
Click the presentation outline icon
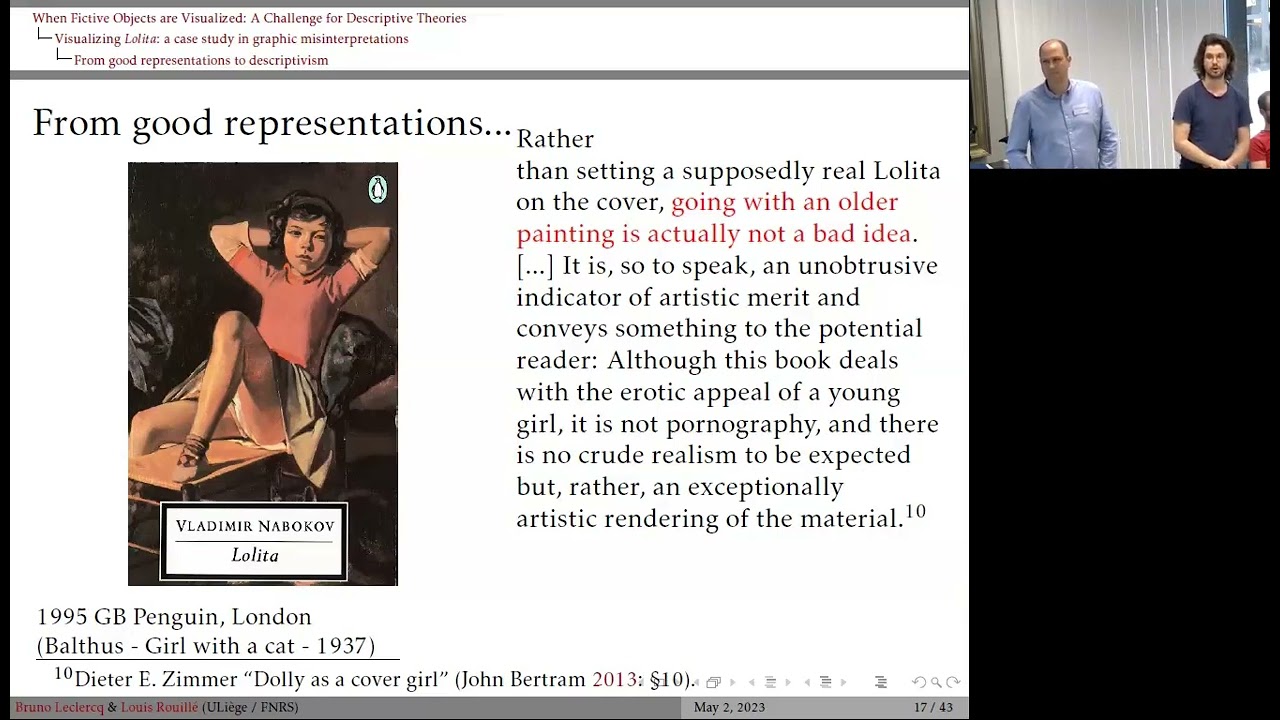[x=881, y=682]
